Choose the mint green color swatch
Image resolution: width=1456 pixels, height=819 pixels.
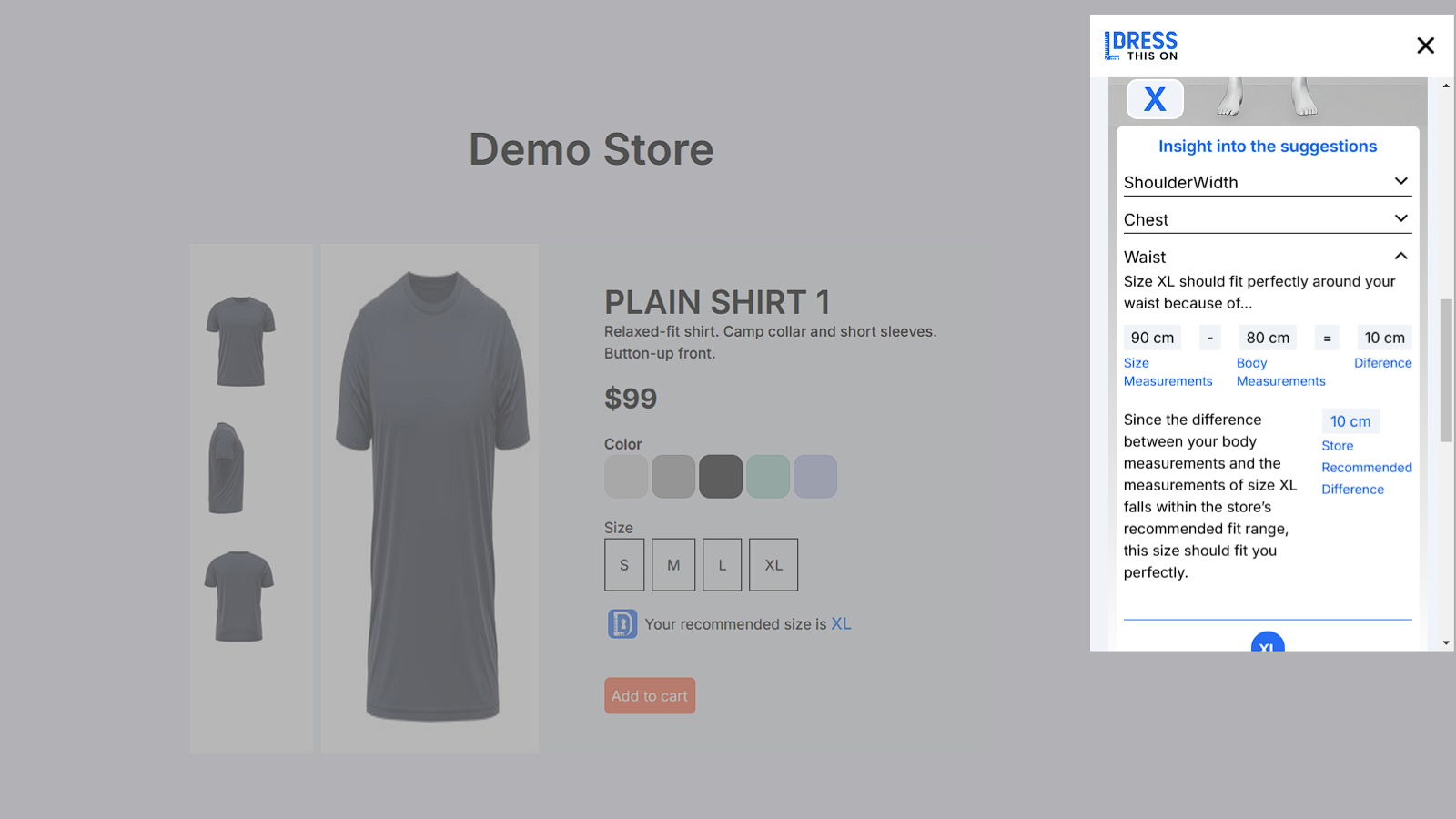click(x=768, y=477)
